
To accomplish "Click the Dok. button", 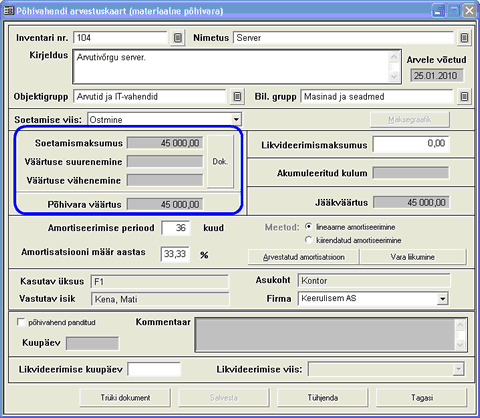I will [220, 162].
